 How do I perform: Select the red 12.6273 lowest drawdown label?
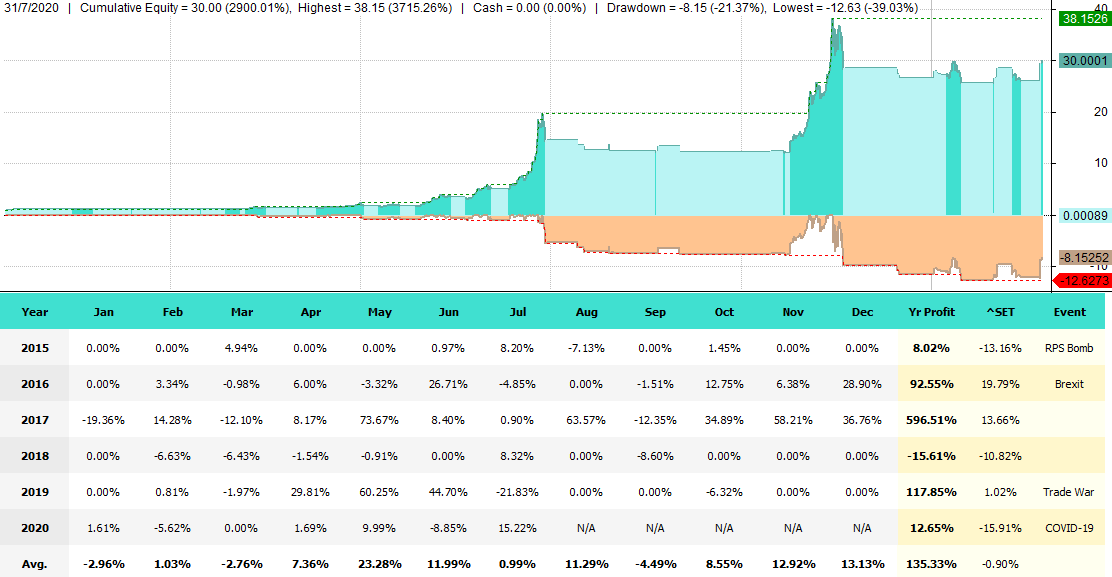(1085, 281)
